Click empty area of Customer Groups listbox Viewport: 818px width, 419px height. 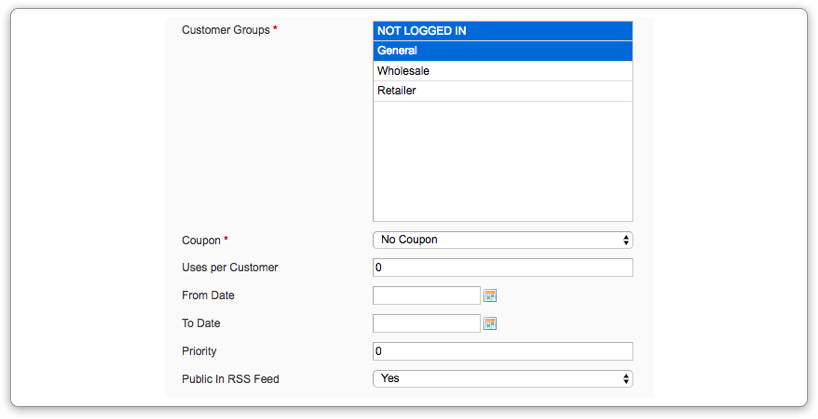pyautogui.click(x=503, y=161)
